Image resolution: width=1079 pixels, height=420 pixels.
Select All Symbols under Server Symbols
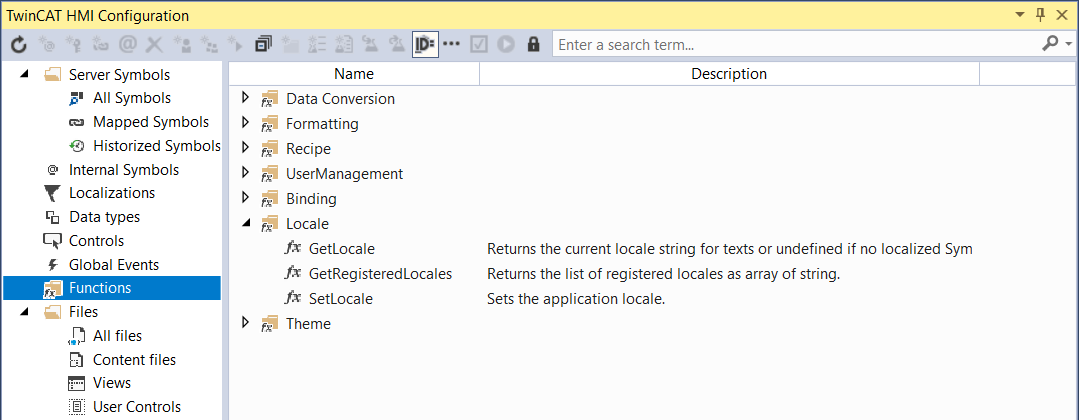[132, 98]
